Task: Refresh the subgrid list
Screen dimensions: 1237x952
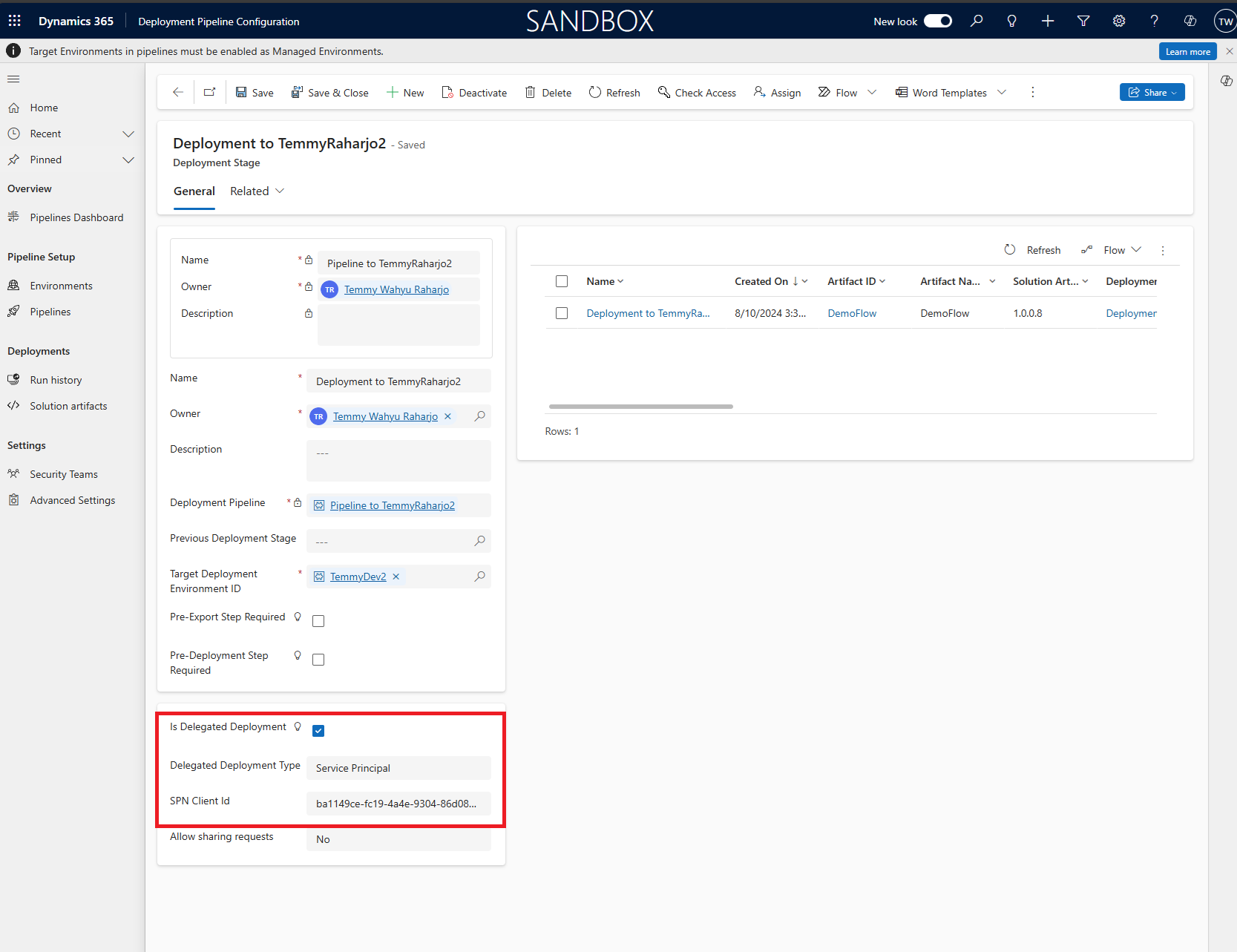Action: click(x=1032, y=250)
